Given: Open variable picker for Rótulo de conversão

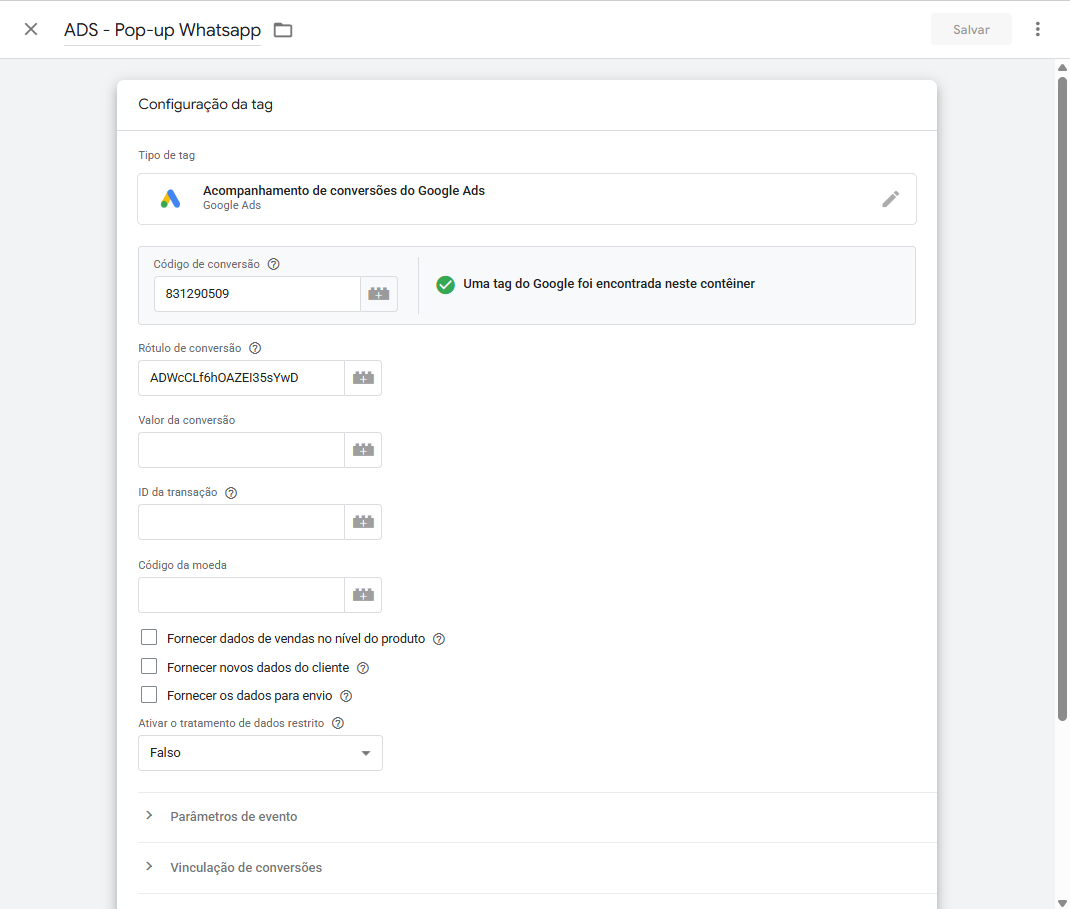Looking at the screenshot, I should [x=363, y=378].
